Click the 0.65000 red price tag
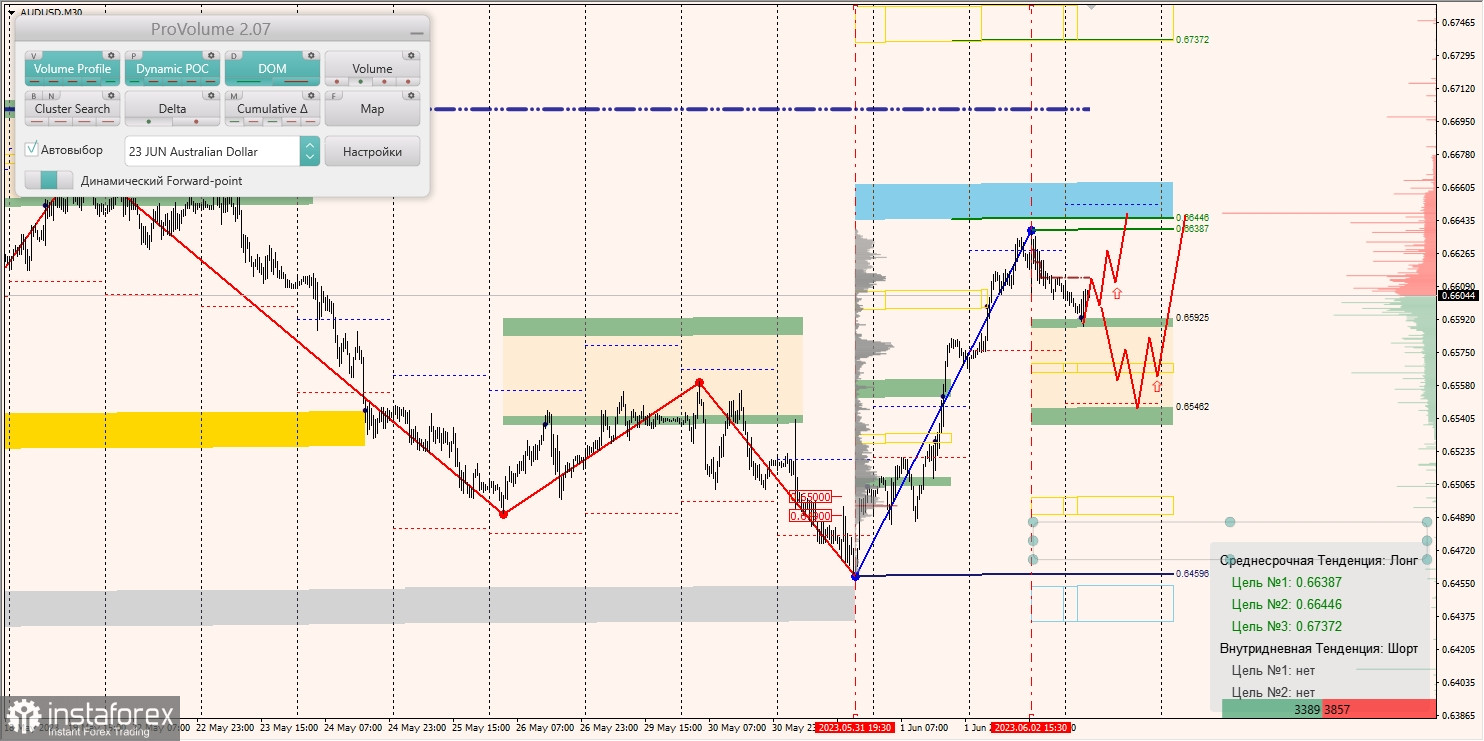 811,496
